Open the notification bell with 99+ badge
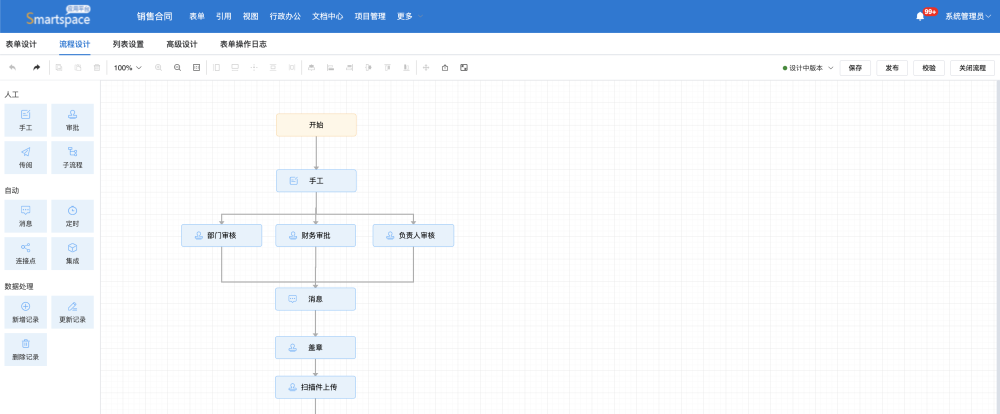The width and height of the screenshot is (1000, 414). point(920,16)
